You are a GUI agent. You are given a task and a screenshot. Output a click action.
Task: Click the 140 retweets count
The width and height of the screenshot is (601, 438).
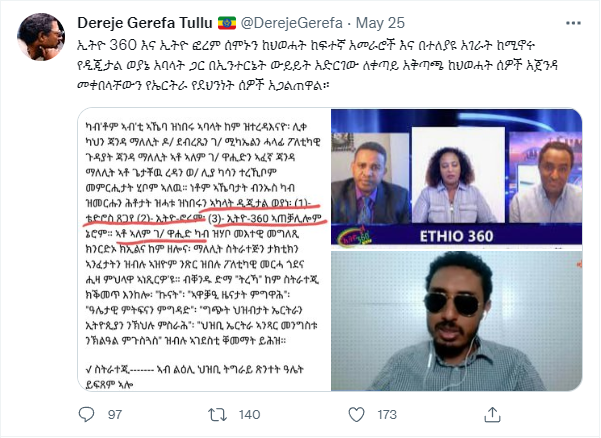pyautogui.click(x=250, y=415)
